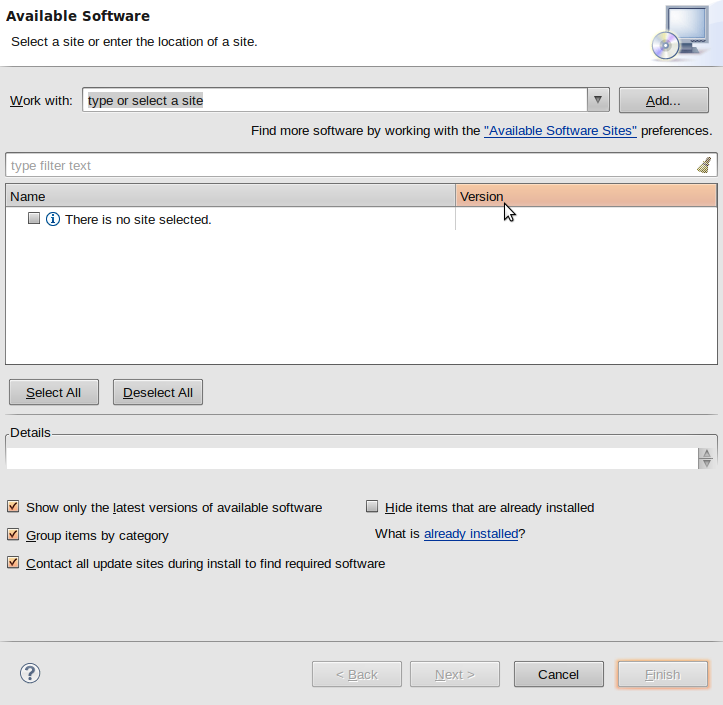
Task: Open the 'already installed' link
Action: point(471,534)
